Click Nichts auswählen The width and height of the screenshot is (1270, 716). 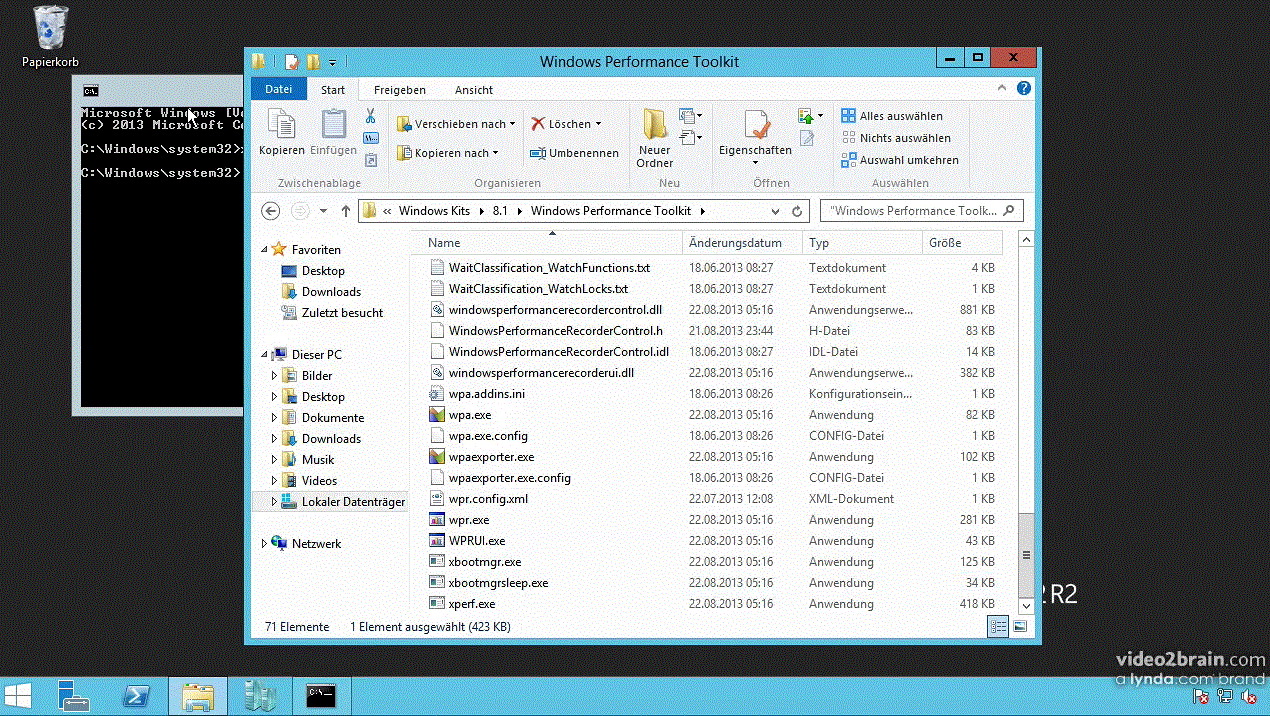pos(896,138)
